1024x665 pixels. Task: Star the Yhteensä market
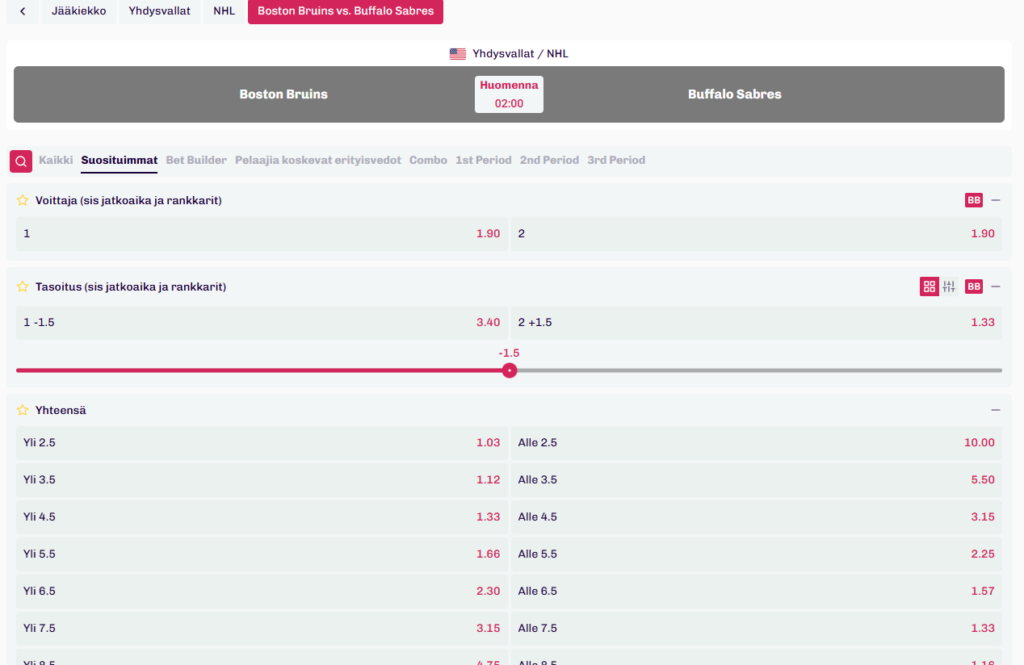tap(22, 410)
